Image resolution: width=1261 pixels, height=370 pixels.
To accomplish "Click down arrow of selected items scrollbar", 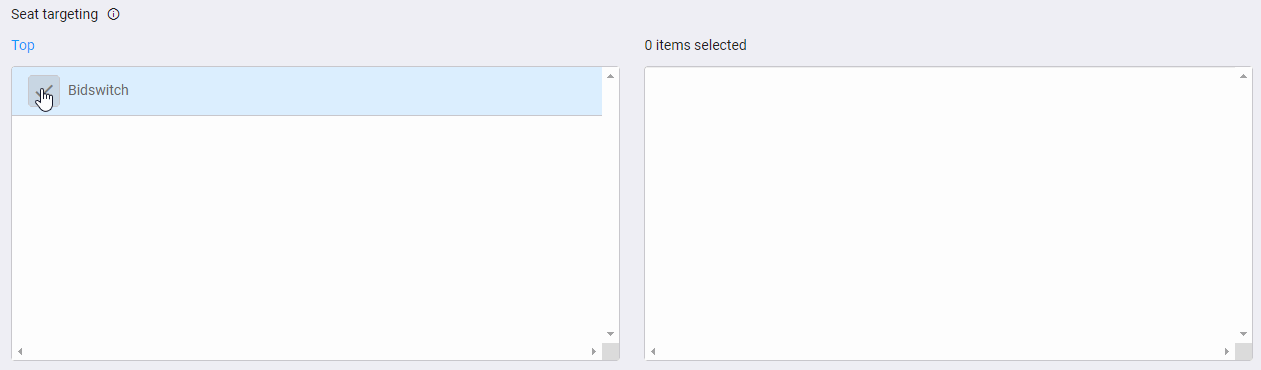I will click(1243, 334).
